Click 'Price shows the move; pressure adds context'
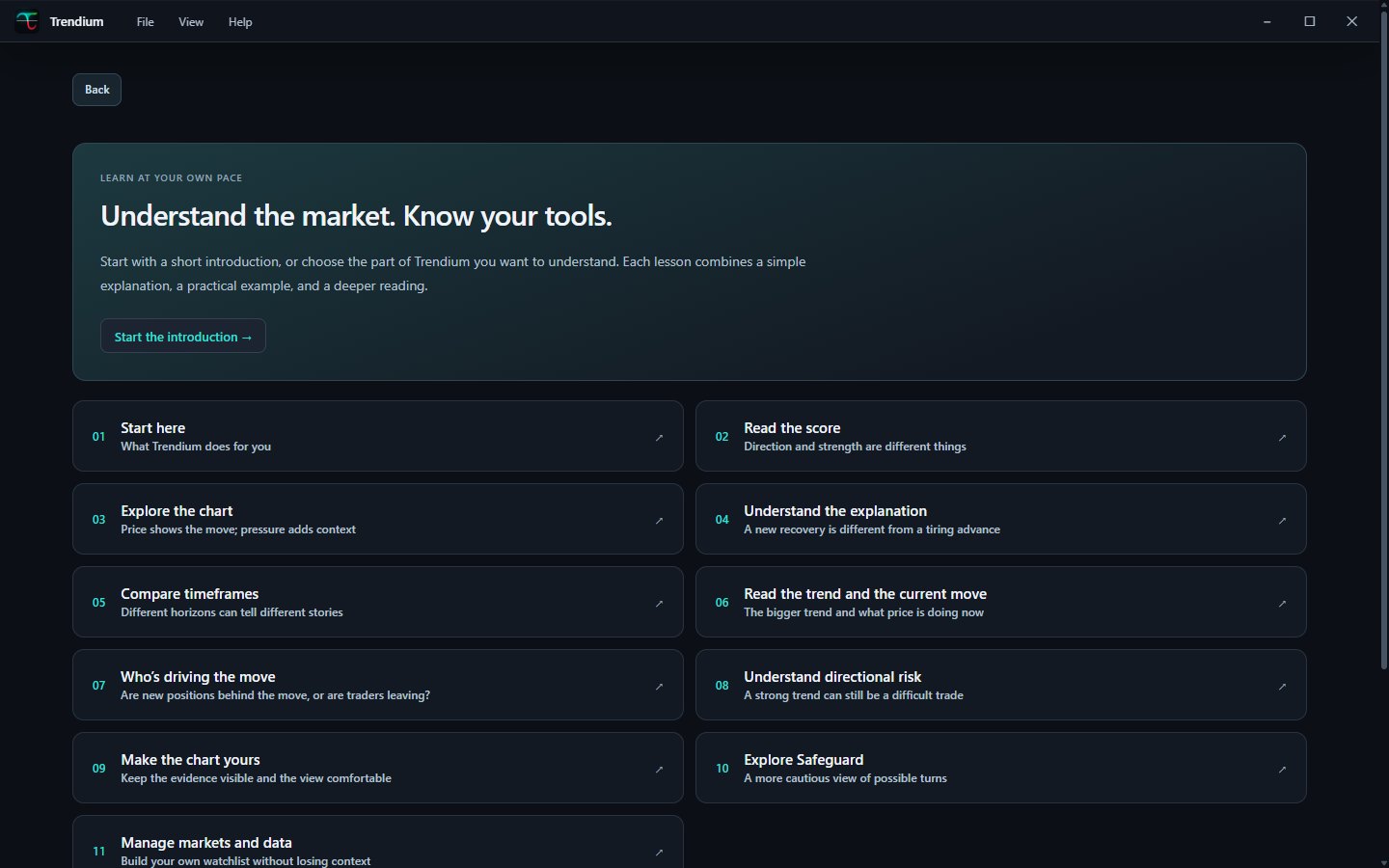 (238, 529)
